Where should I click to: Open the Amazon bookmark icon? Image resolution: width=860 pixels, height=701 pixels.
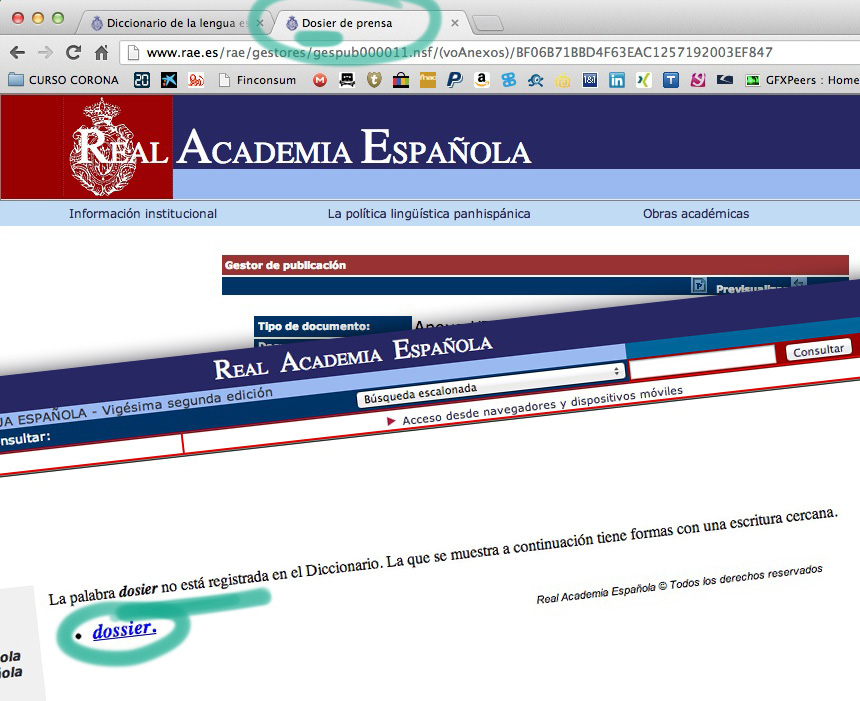point(481,80)
